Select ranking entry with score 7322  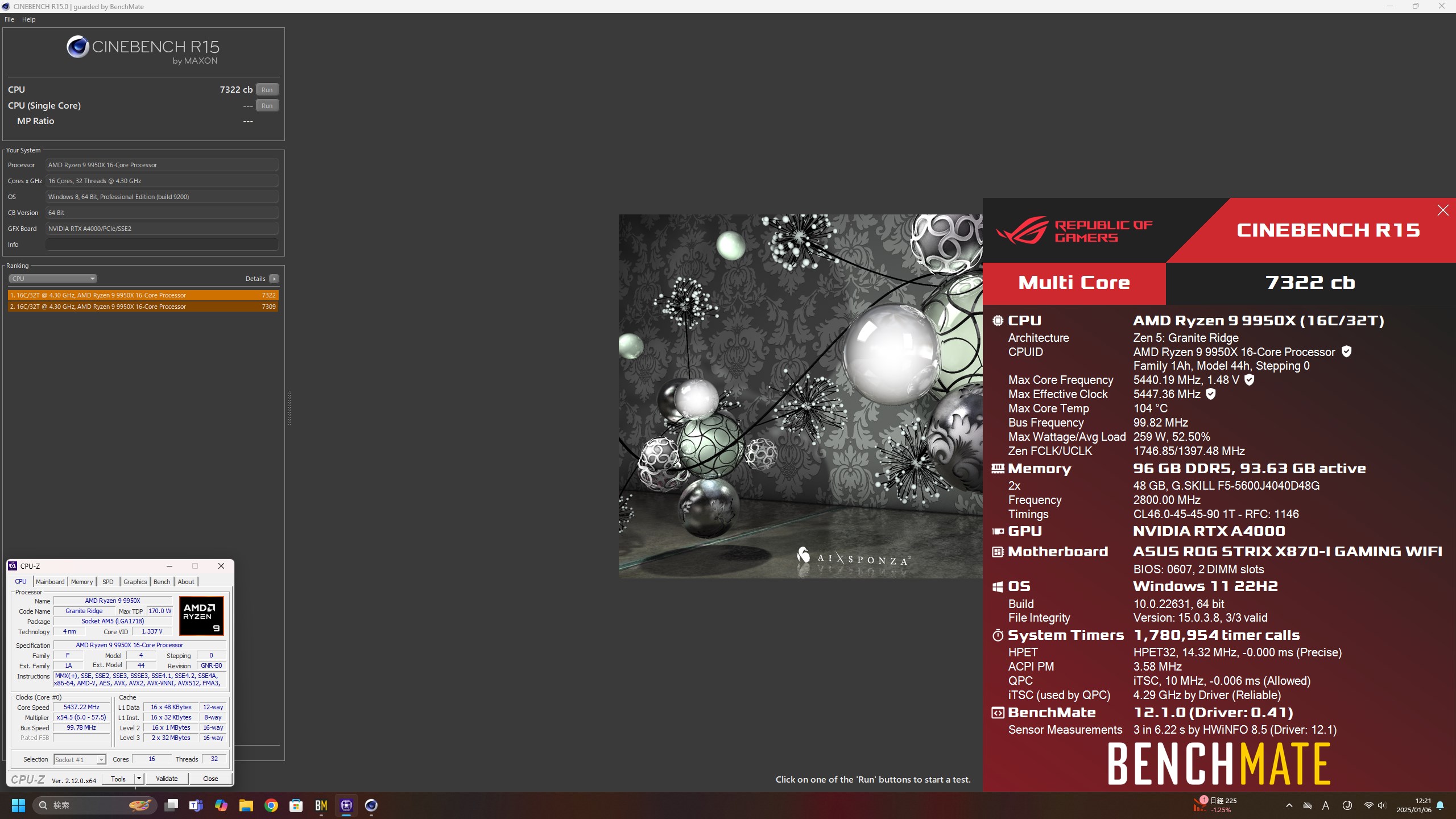tap(143, 295)
